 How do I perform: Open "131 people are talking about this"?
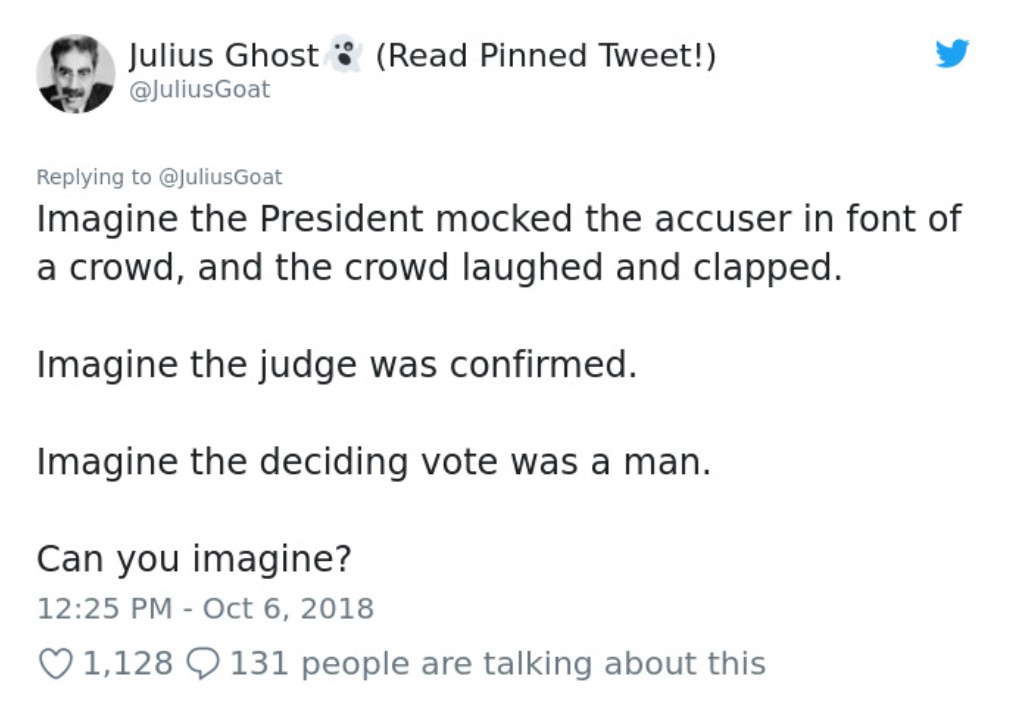click(x=497, y=663)
